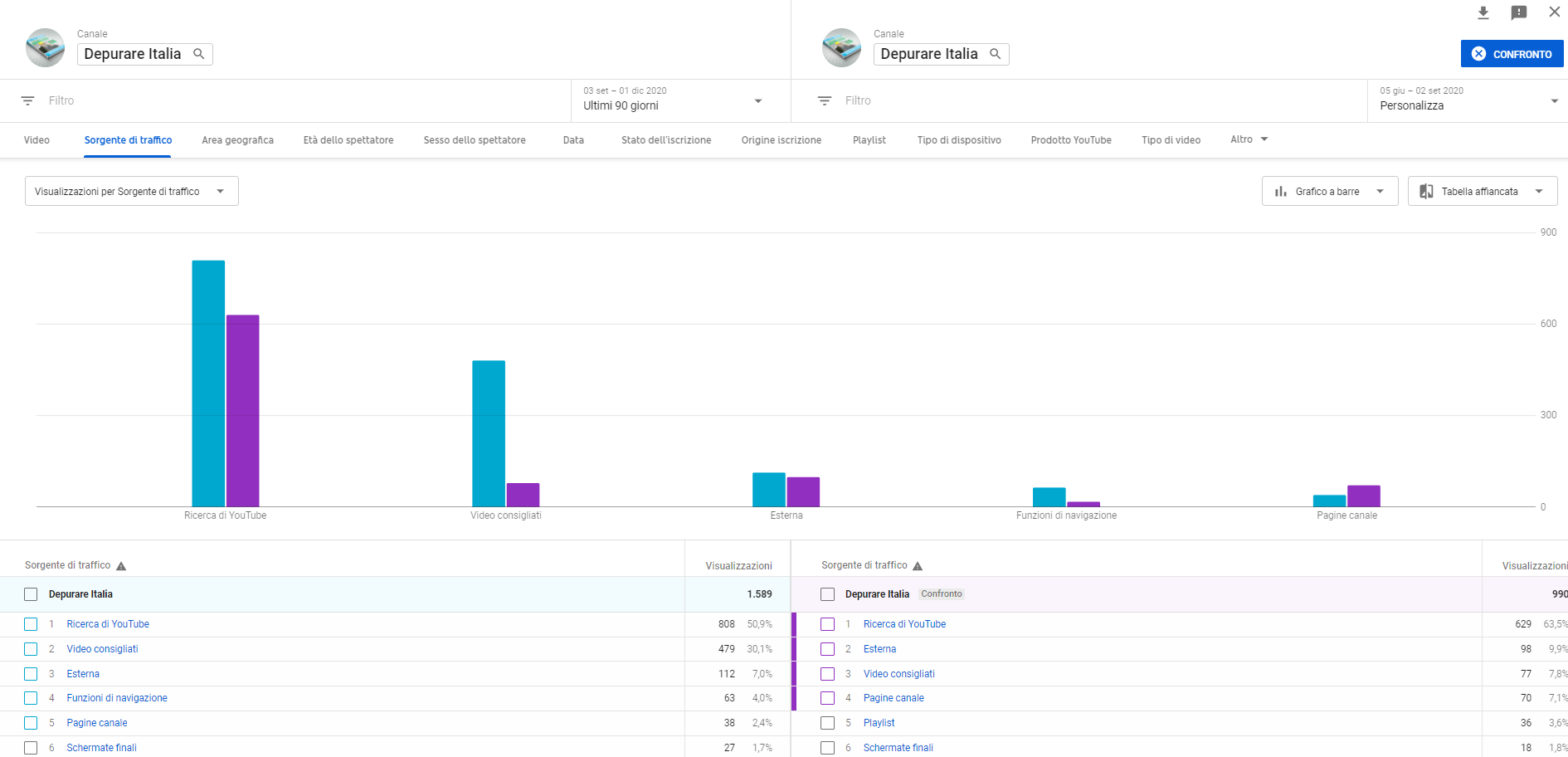The width and height of the screenshot is (1568, 757).
Task: Open the right Filtro filter icon
Action: click(x=825, y=100)
